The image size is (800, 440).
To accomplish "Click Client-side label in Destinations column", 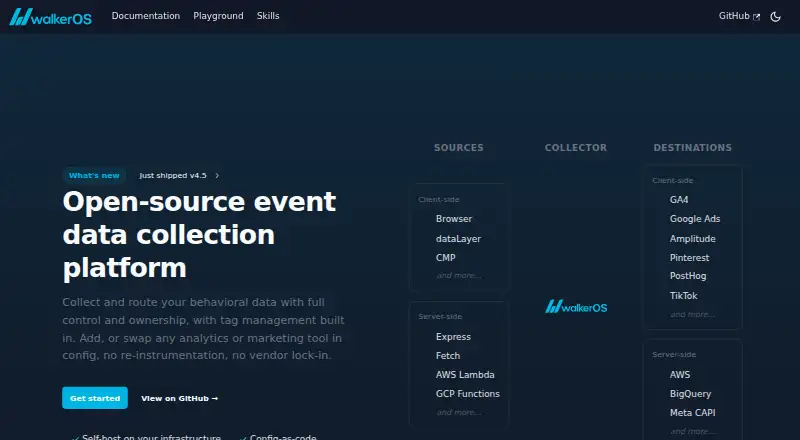I will [672, 181].
